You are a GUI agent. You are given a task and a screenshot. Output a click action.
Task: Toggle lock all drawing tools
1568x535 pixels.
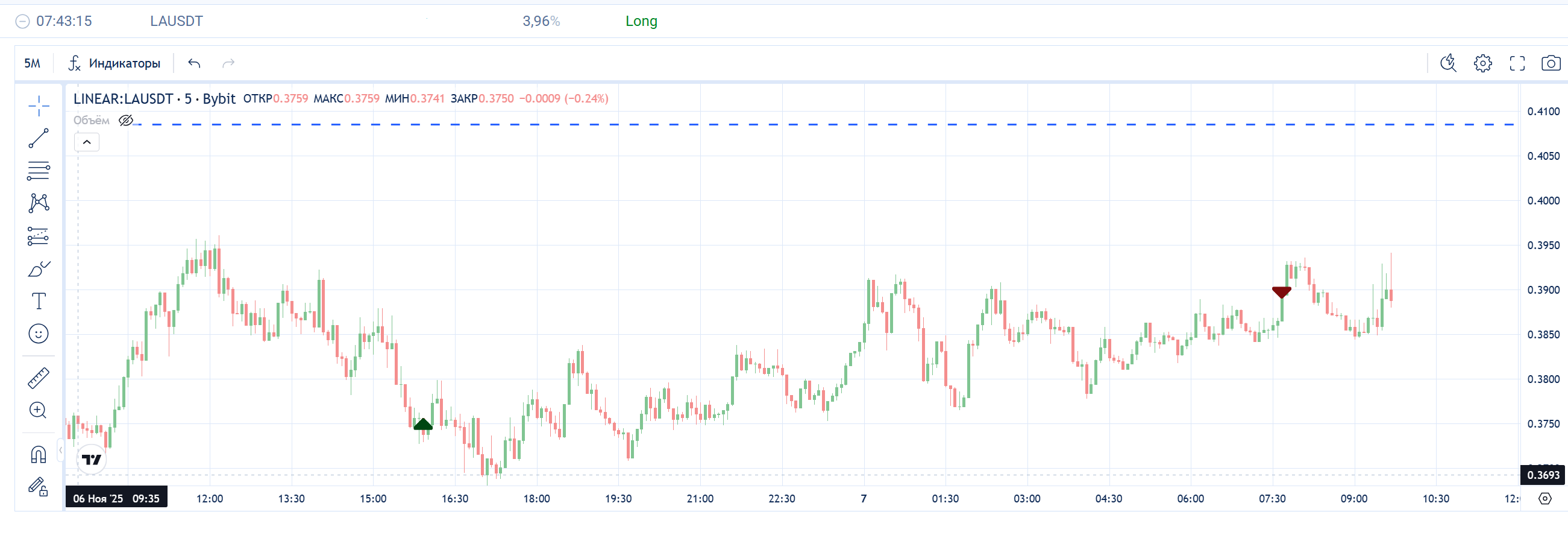39,487
